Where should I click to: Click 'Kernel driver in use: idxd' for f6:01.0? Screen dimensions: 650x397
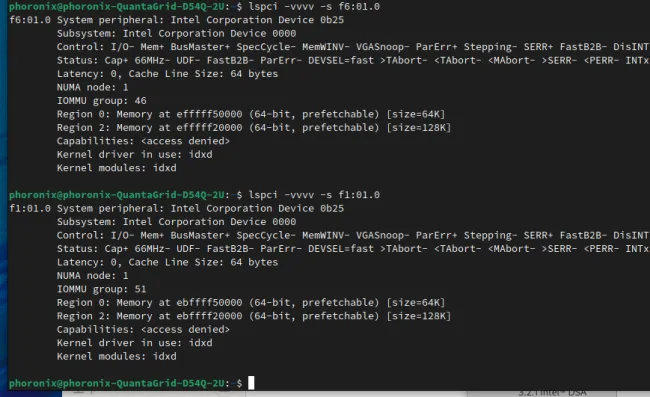pyautogui.click(x=135, y=155)
